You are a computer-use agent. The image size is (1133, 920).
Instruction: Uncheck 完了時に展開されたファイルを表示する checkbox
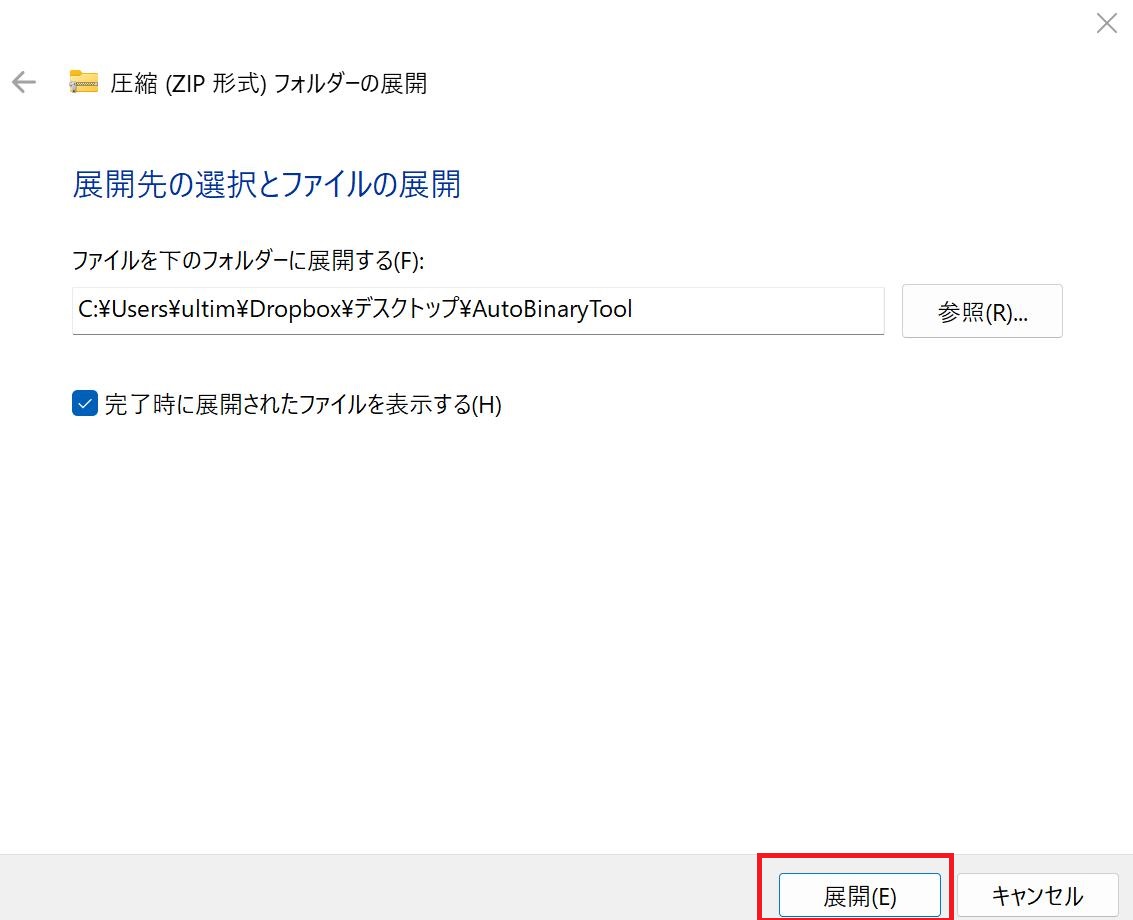tap(85, 403)
